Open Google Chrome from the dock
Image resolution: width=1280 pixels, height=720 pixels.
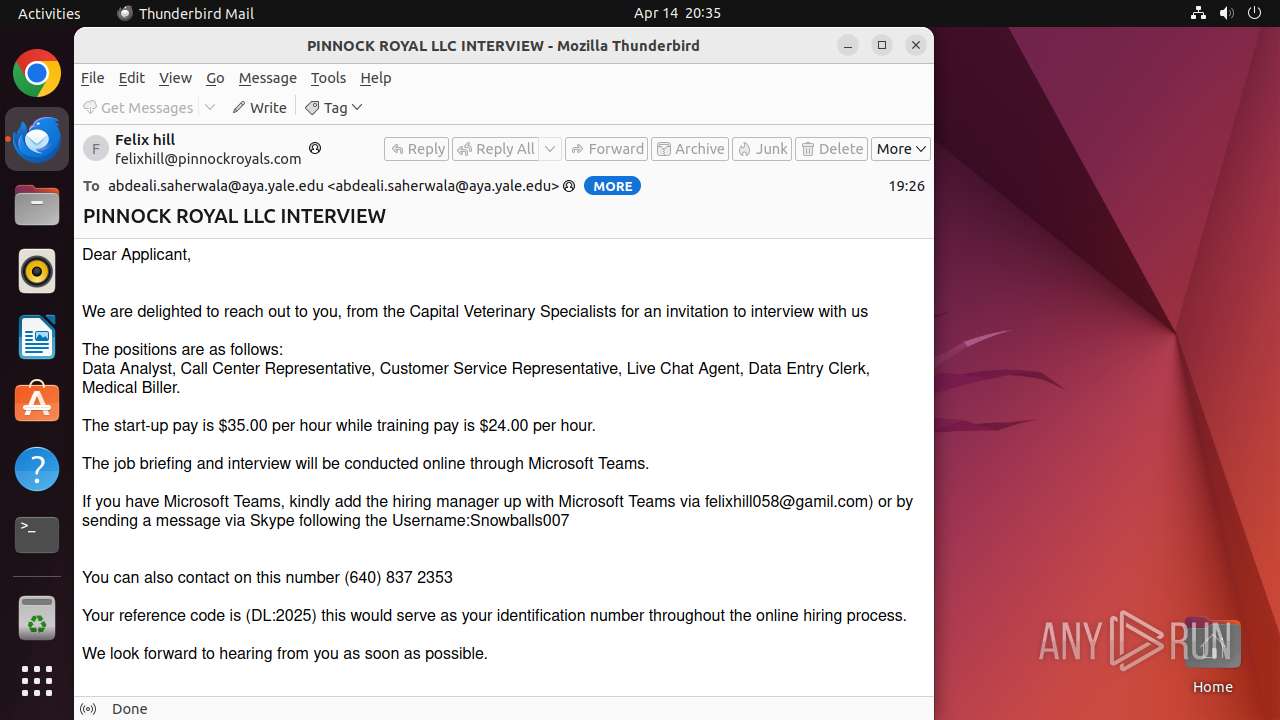click(37, 74)
